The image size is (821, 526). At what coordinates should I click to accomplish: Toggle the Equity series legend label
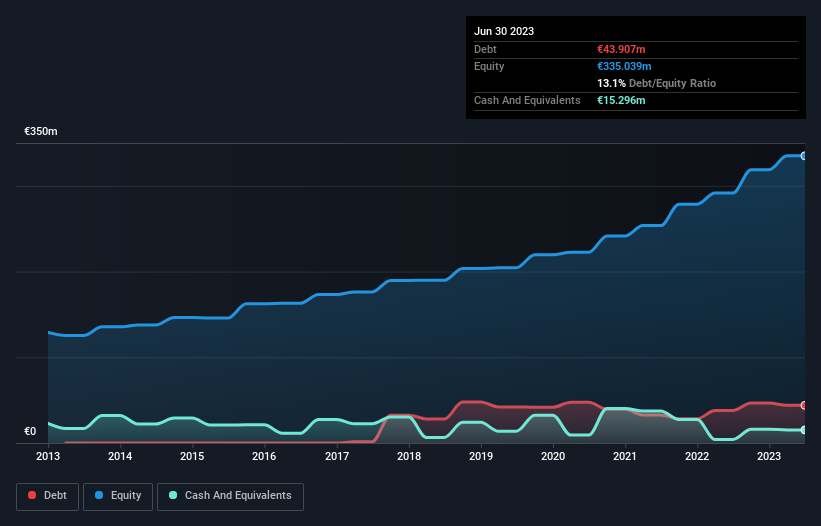click(127, 496)
